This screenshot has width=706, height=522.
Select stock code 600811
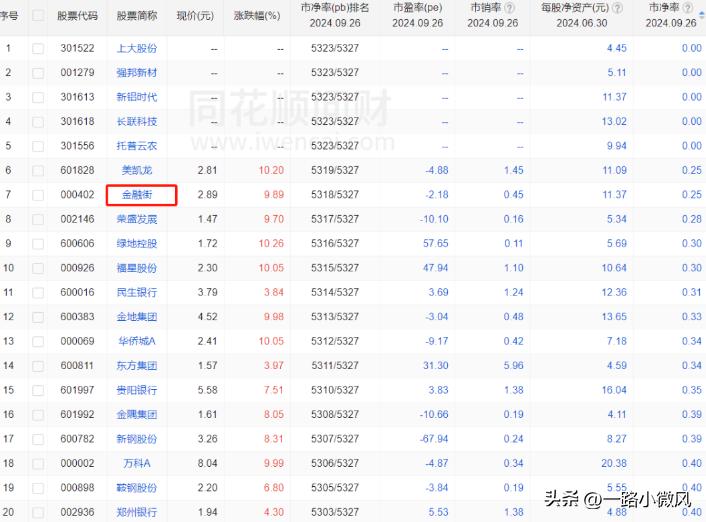pyautogui.click(x=77, y=365)
